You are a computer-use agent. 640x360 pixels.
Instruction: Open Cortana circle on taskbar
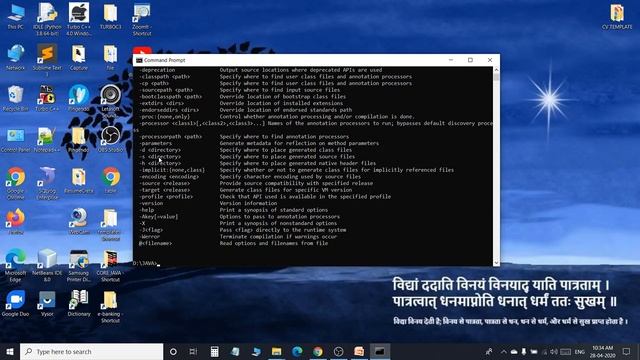(x=173, y=351)
